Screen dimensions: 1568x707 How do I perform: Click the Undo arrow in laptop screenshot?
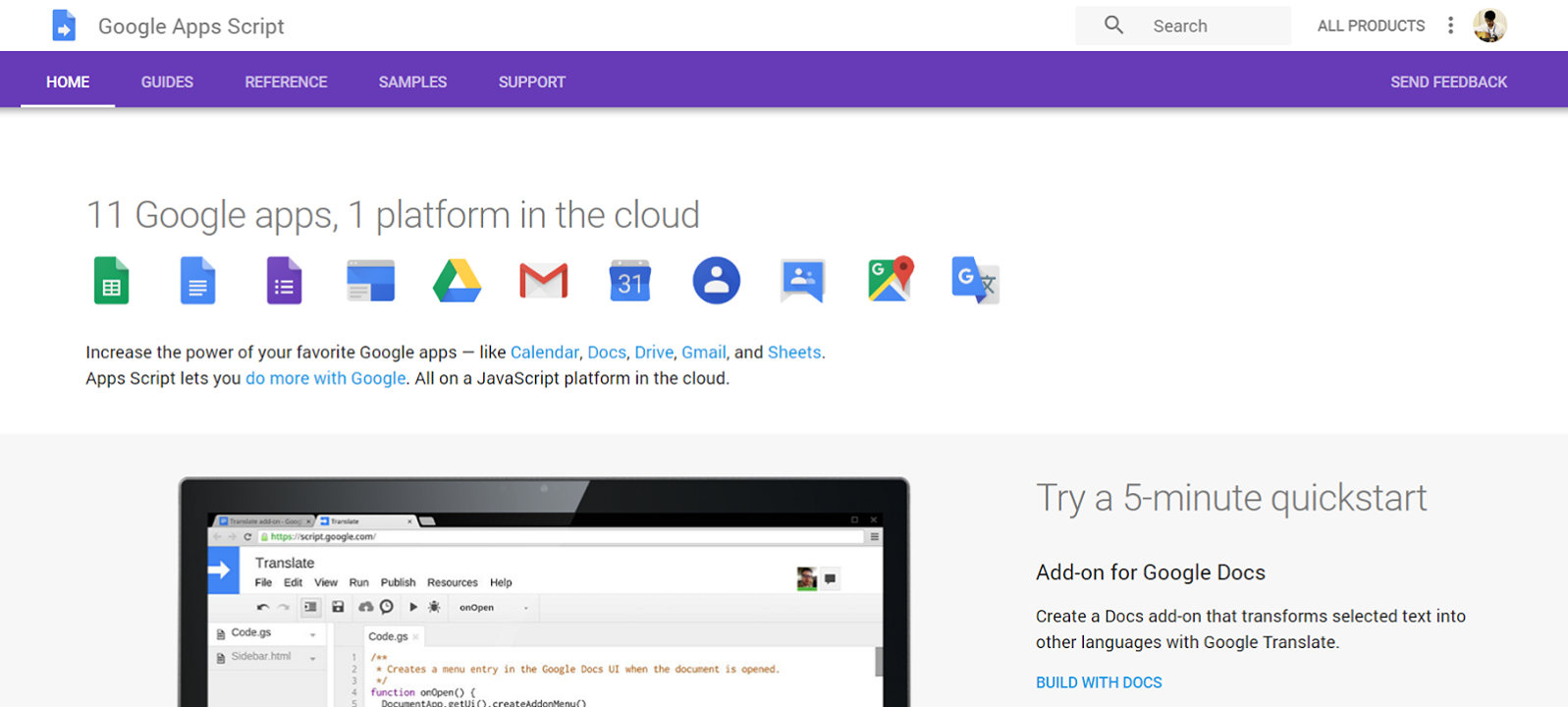[263, 607]
